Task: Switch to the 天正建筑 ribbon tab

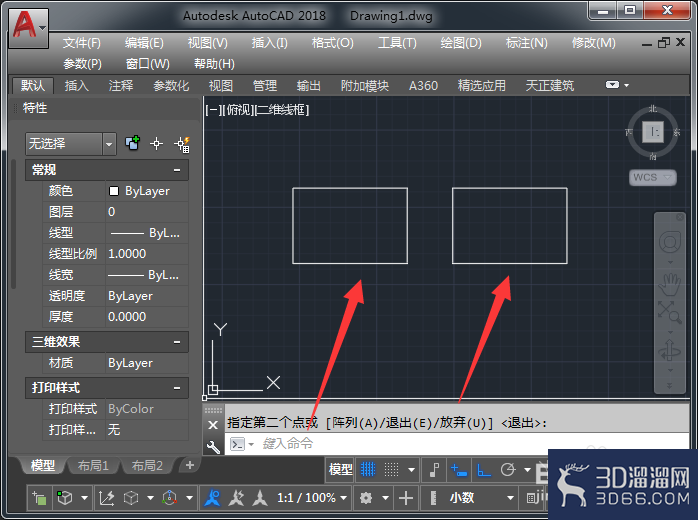Action: click(x=550, y=85)
